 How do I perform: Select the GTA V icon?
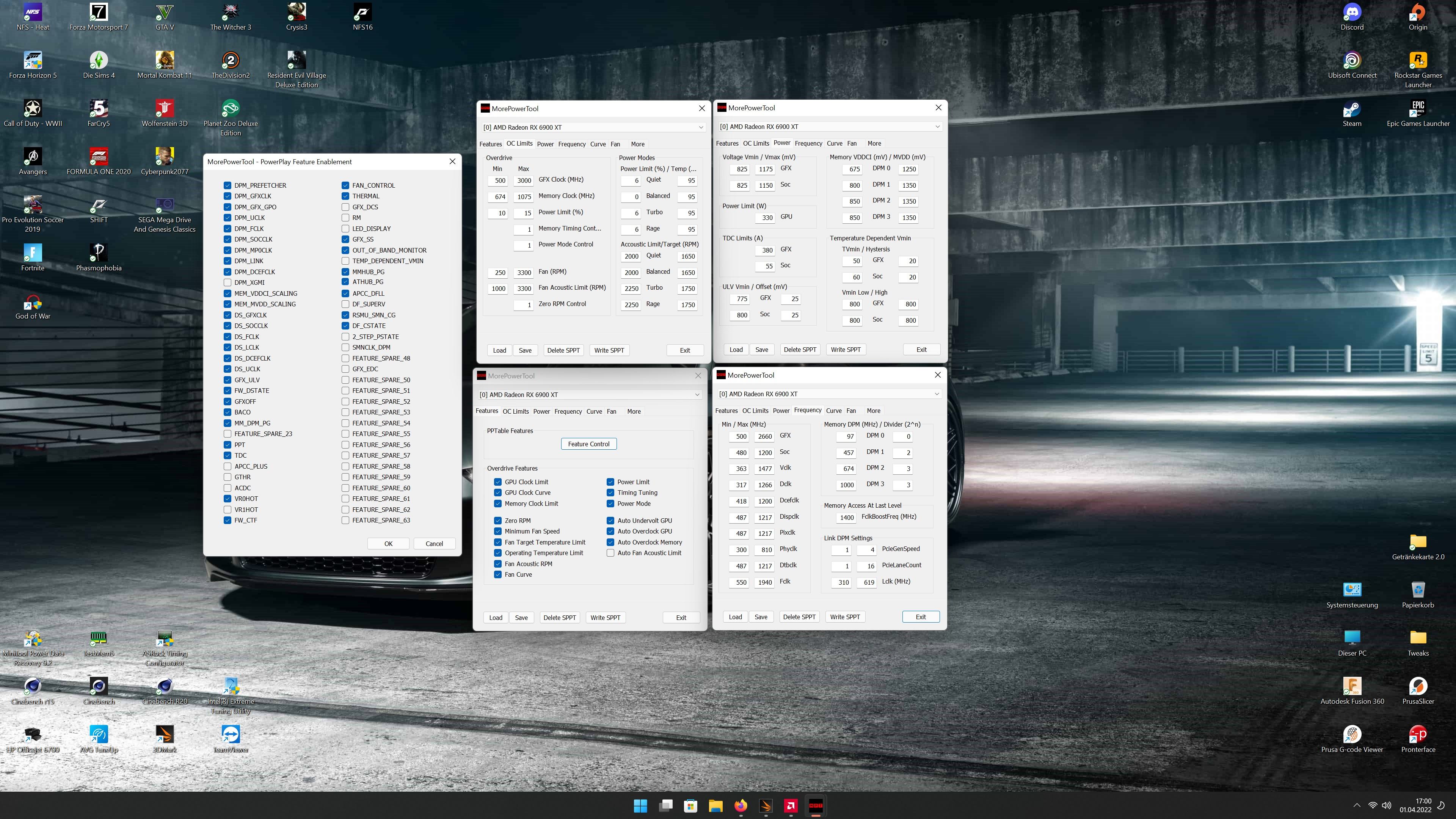[165, 17]
